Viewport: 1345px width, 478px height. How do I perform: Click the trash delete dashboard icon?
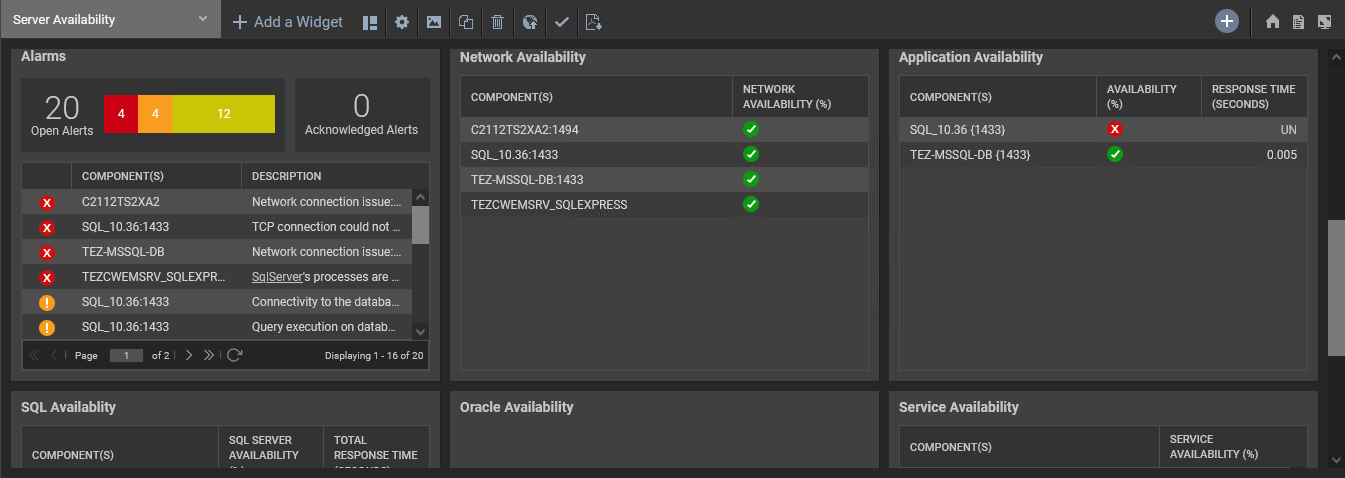pyautogui.click(x=497, y=22)
